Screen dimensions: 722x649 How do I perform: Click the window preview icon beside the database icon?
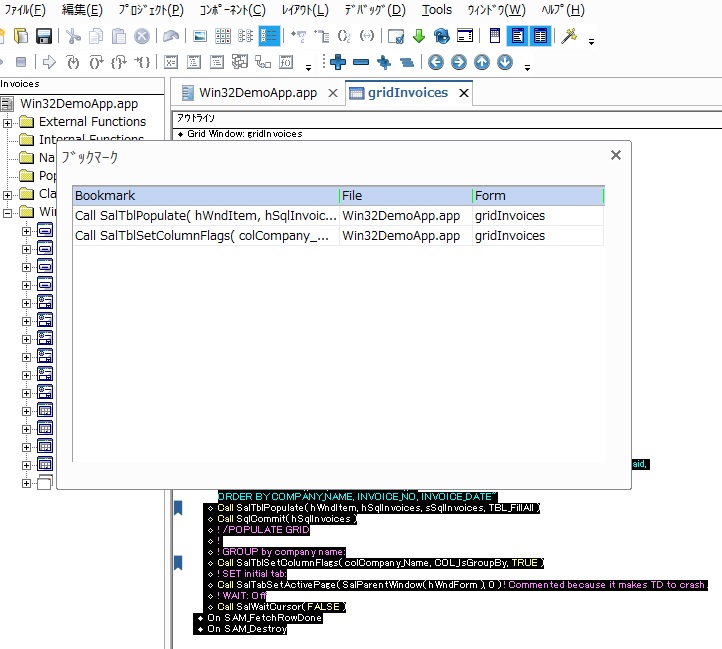click(465, 36)
